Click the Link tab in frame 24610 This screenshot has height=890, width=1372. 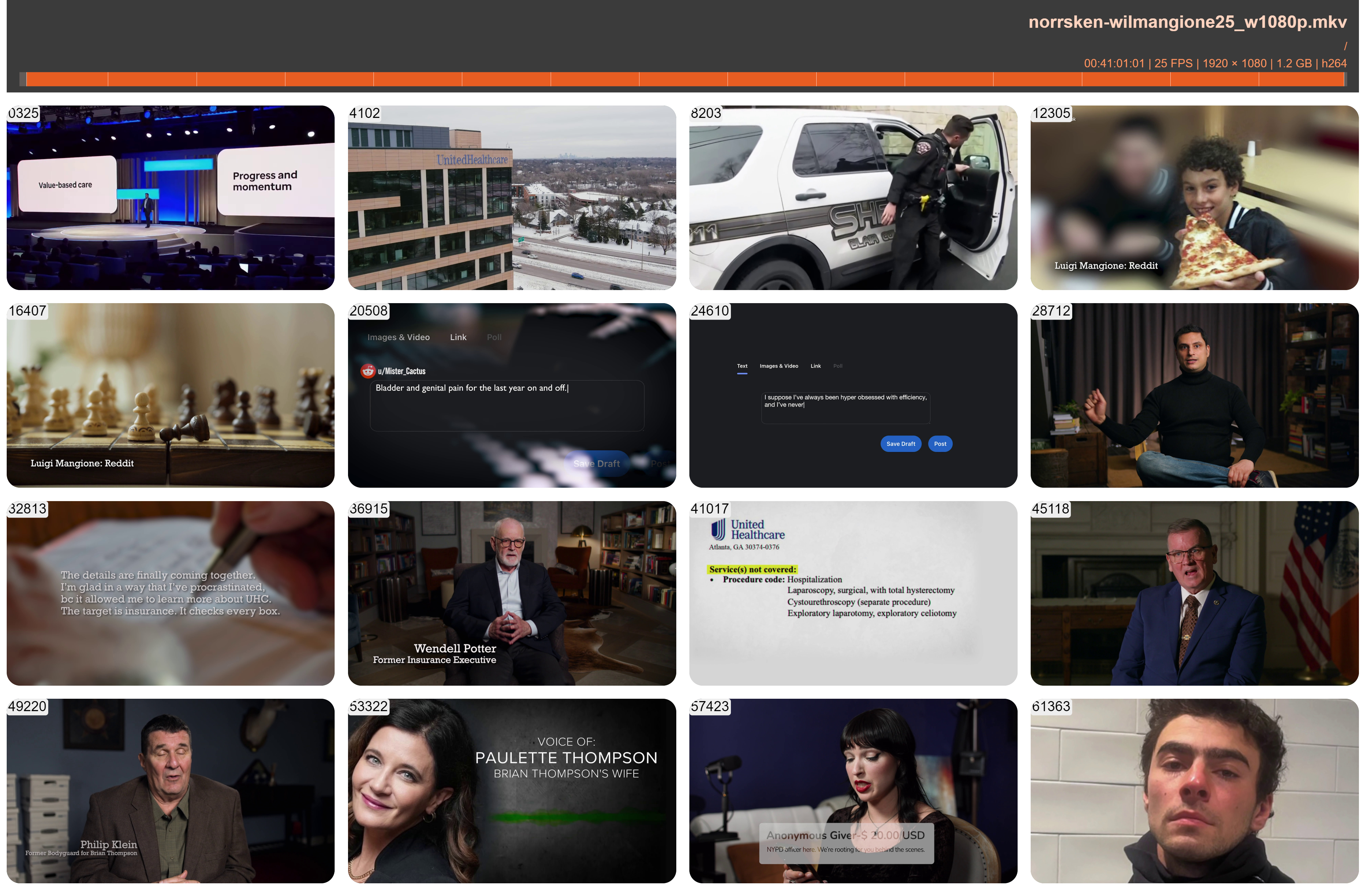pyautogui.click(x=815, y=366)
